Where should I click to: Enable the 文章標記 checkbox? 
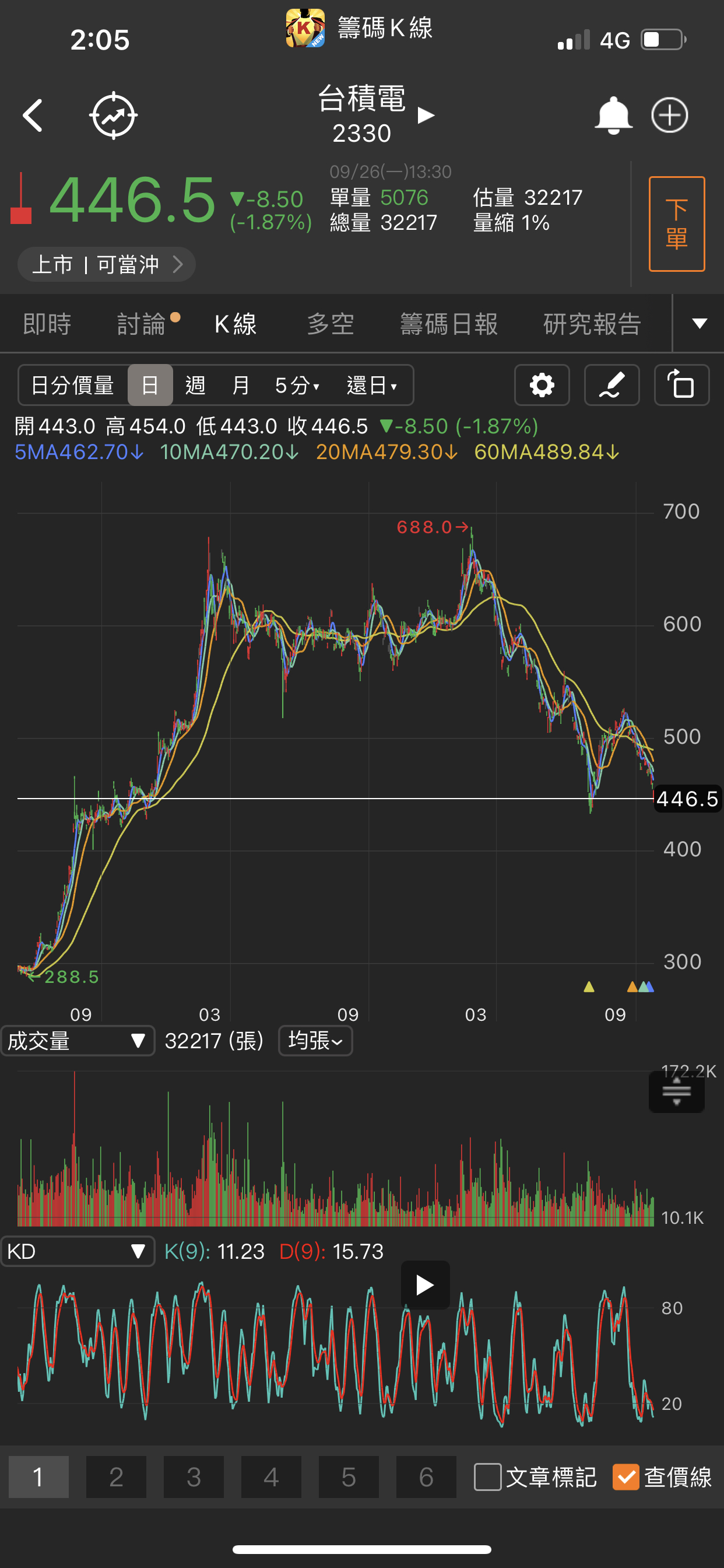point(488,1476)
